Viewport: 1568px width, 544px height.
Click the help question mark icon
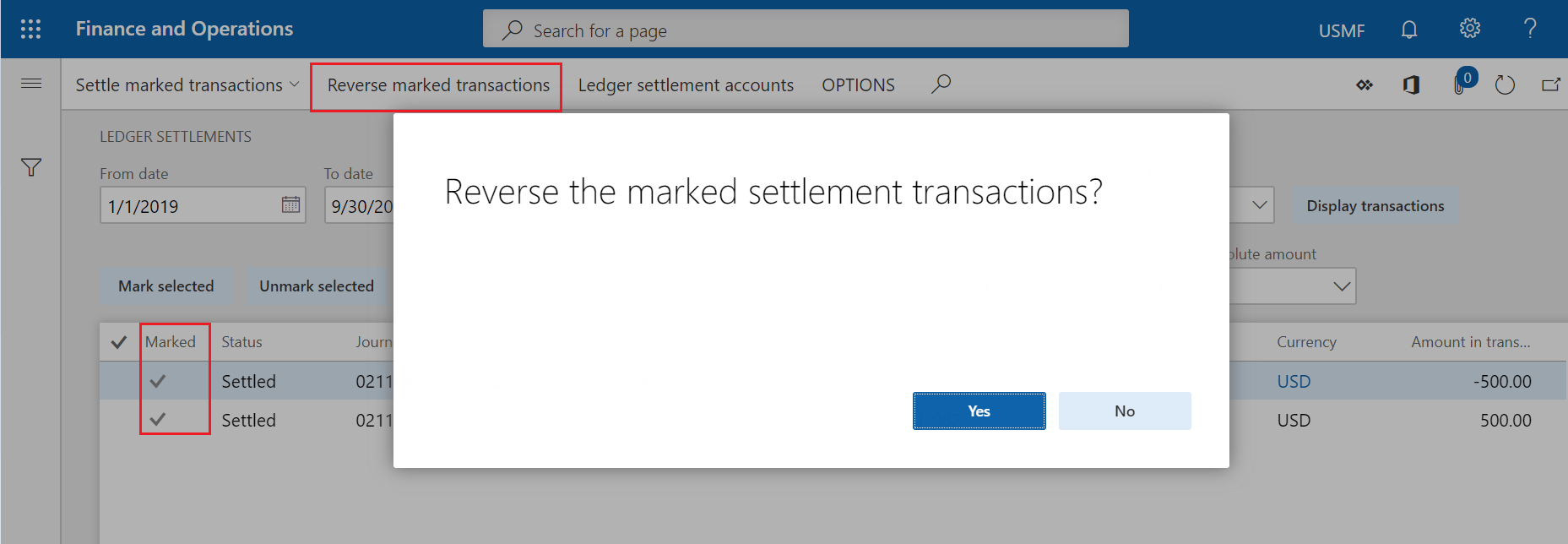click(1529, 30)
